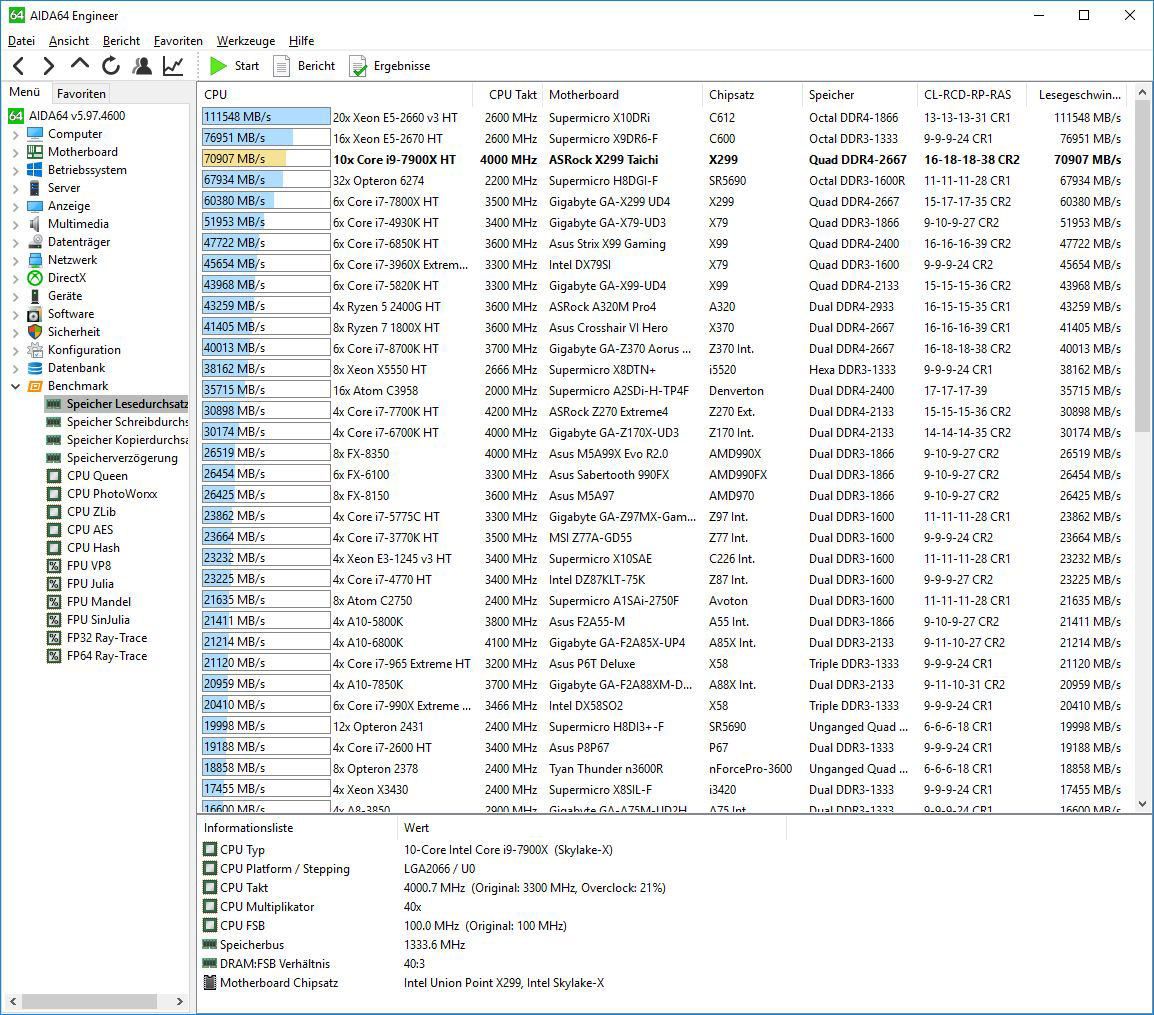Open the user management icon in toolbar

[x=142, y=66]
